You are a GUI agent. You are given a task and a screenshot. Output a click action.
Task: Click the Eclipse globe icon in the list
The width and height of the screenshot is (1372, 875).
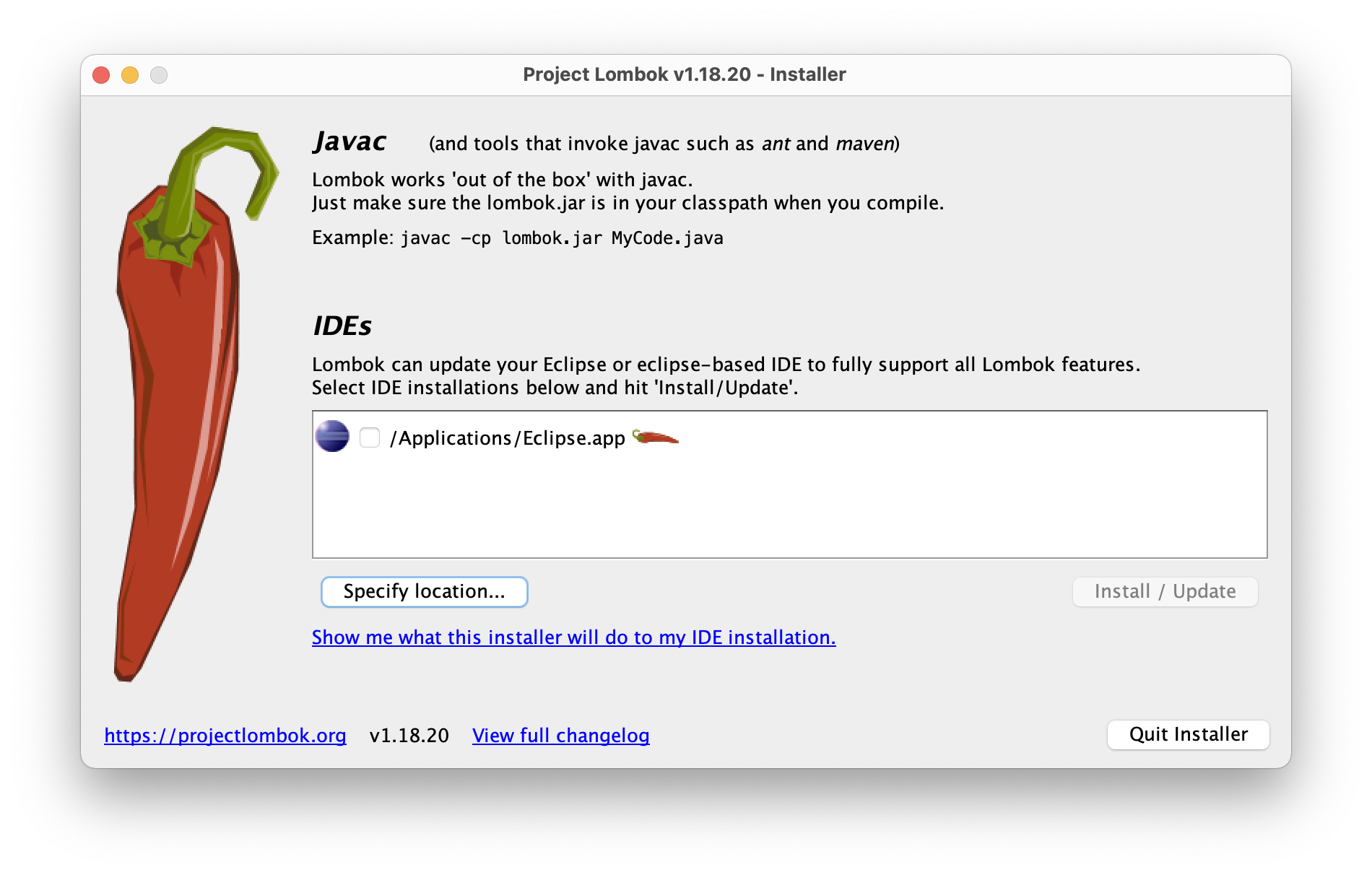[x=332, y=436]
